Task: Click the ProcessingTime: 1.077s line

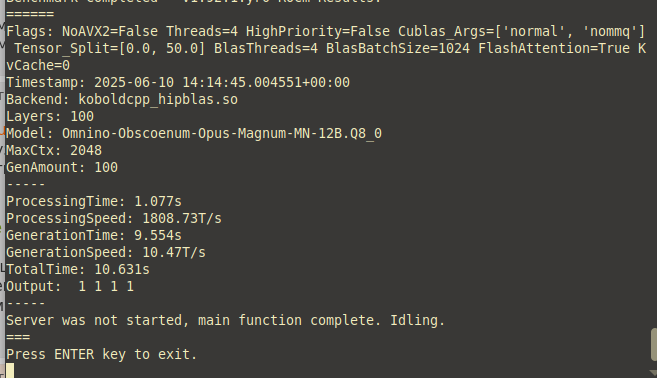Action: coord(94,202)
